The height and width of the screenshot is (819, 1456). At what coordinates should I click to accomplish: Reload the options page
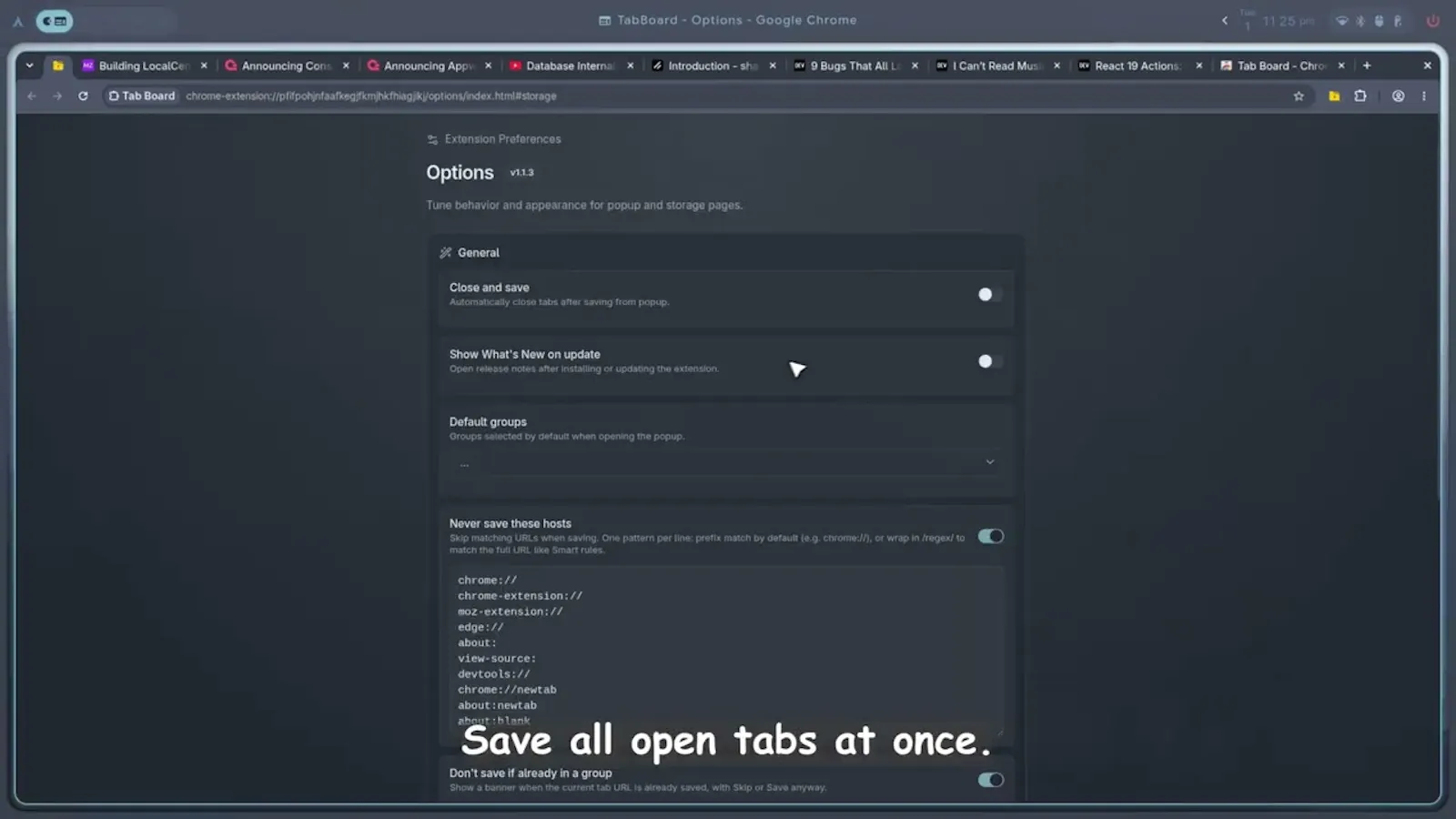pyautogui.click(x=83, y=96)
